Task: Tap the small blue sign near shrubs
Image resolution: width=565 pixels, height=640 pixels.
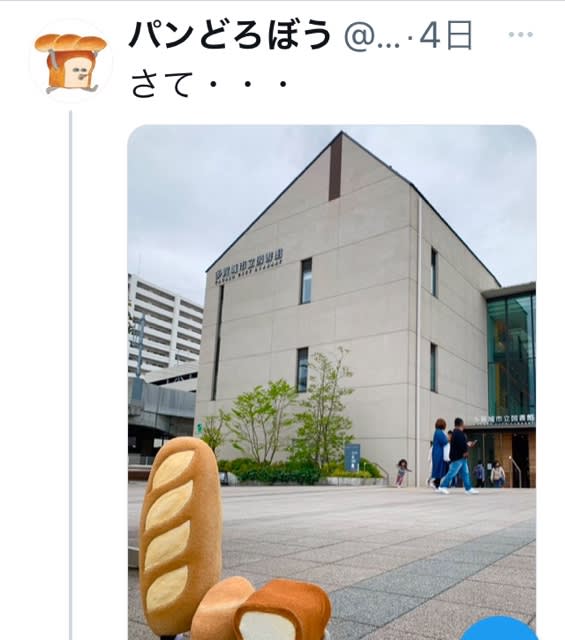Action: (352, 457)
